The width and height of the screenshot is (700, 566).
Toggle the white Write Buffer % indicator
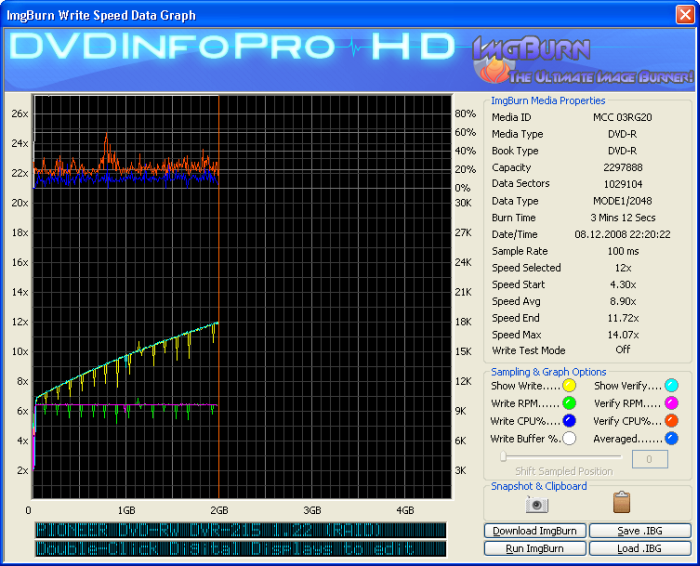coord(569,439)
